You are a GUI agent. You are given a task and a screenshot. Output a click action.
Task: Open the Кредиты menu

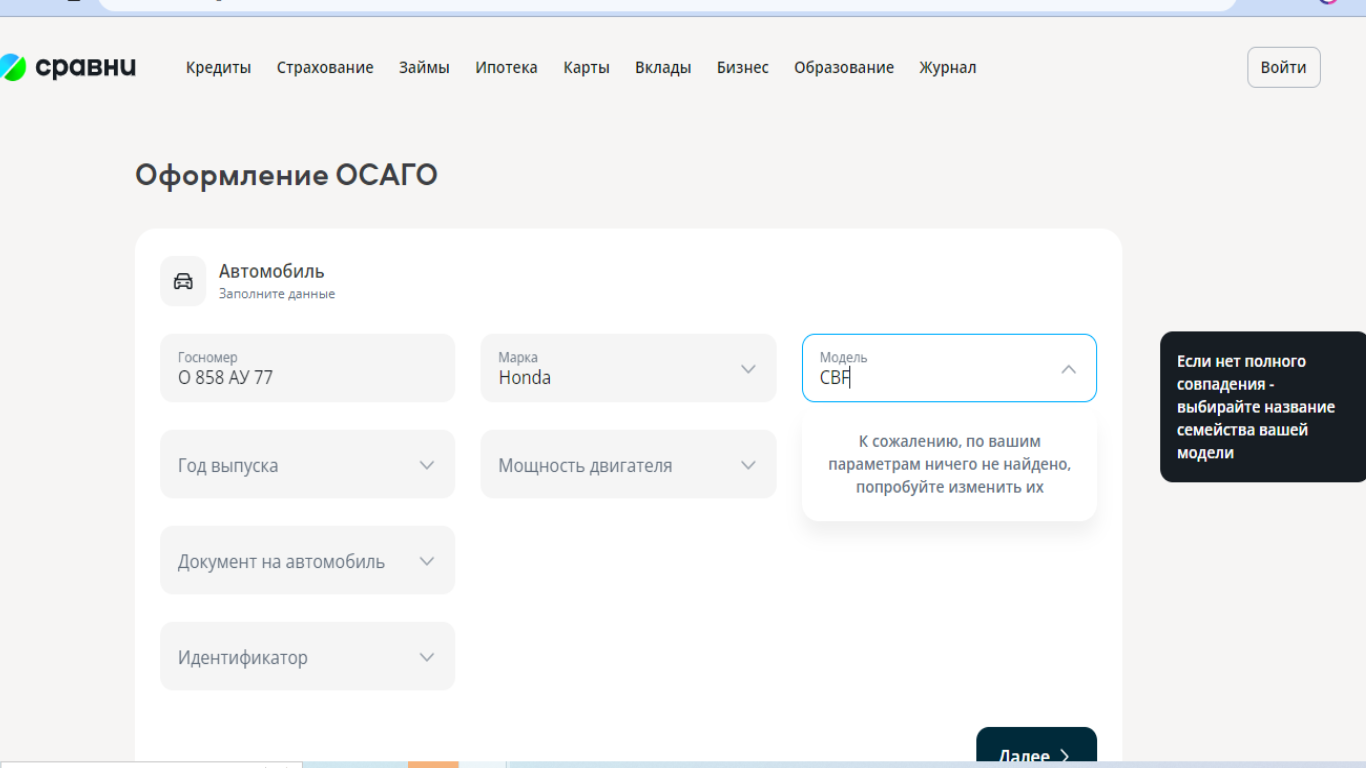[x=218, y=68]
